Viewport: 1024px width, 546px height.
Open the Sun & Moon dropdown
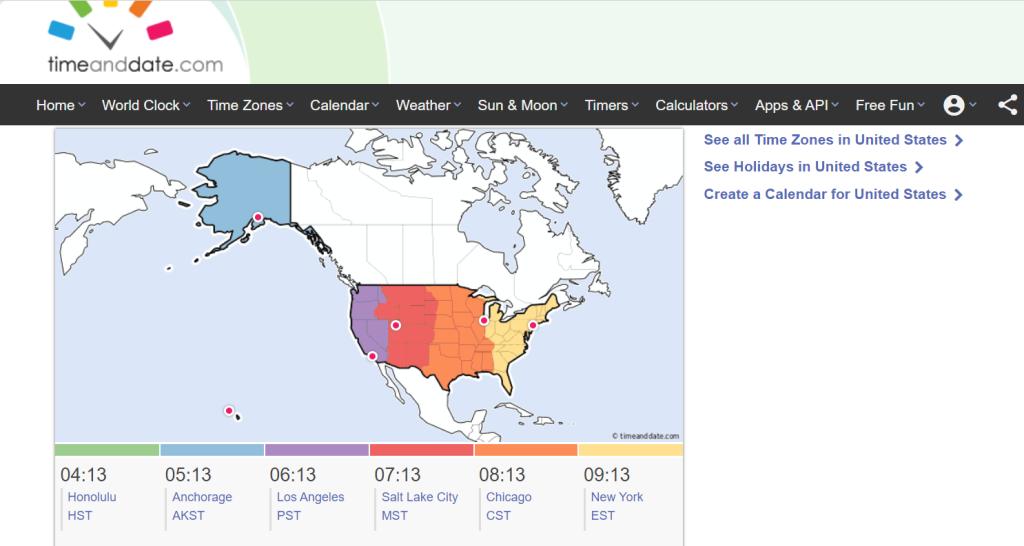pyautogui.click(x=522, y=105)
